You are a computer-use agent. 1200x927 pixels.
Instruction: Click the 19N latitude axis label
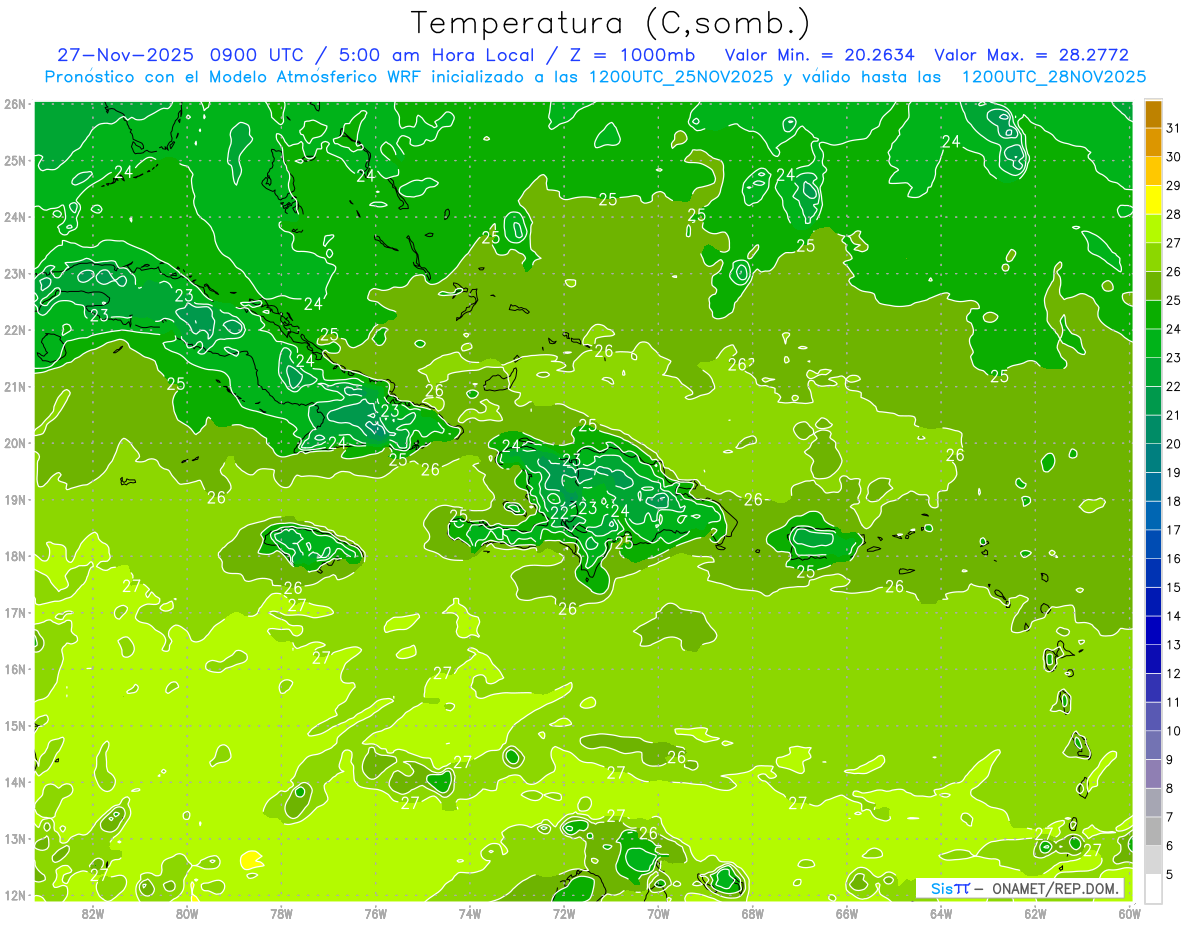15,499
